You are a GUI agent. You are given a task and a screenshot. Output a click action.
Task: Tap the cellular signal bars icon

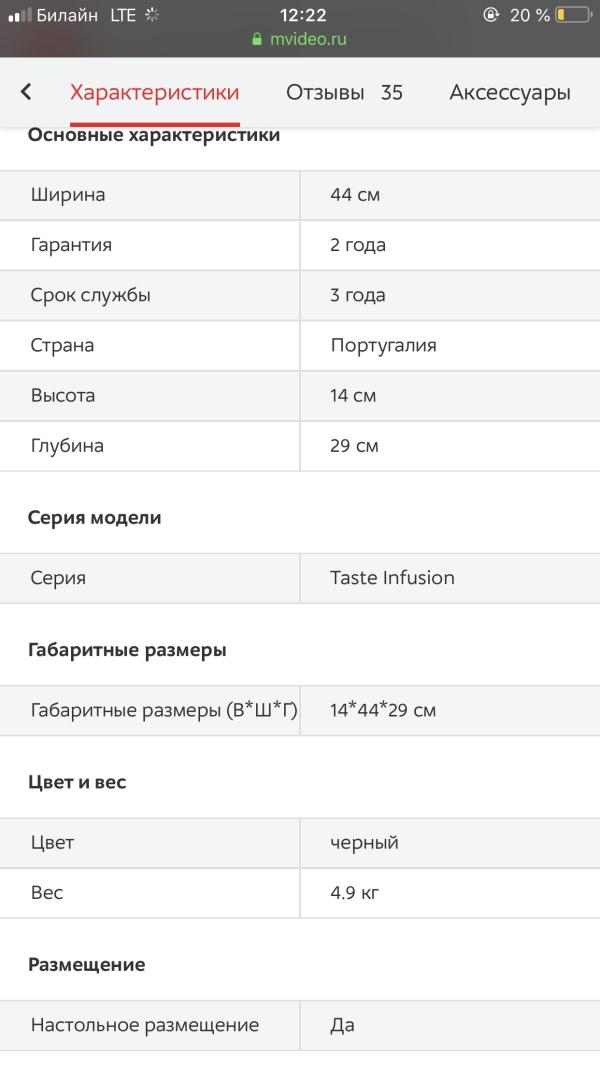(x=19, y=15)
